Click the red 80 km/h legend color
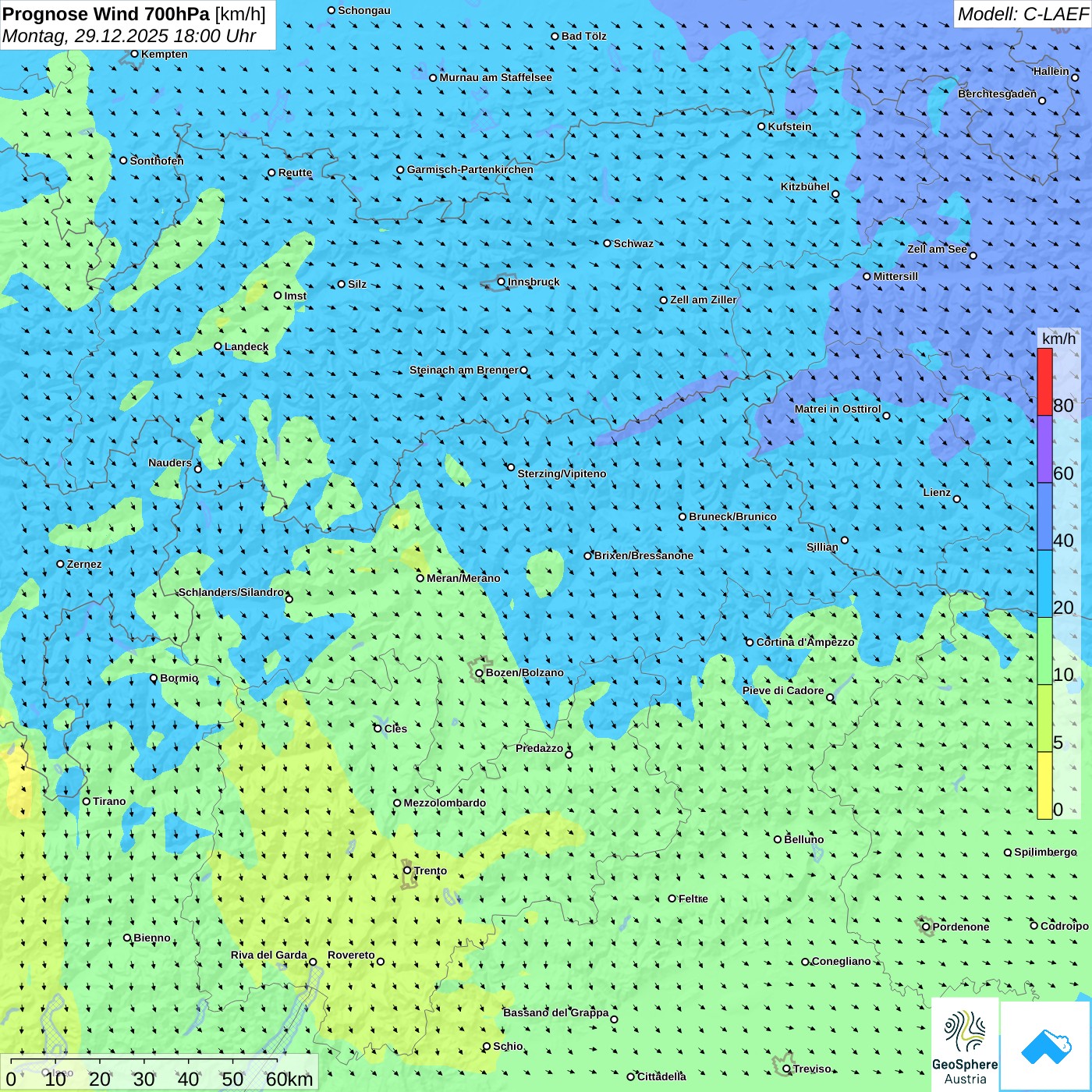Viewport: 1092px width, 1092px height. (x=1044, y=381)
